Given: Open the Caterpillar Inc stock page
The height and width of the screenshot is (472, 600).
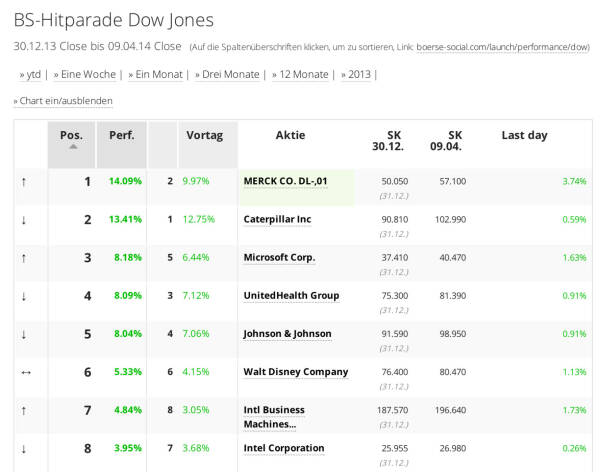Looking at the screenshot, I should (277, 219).
